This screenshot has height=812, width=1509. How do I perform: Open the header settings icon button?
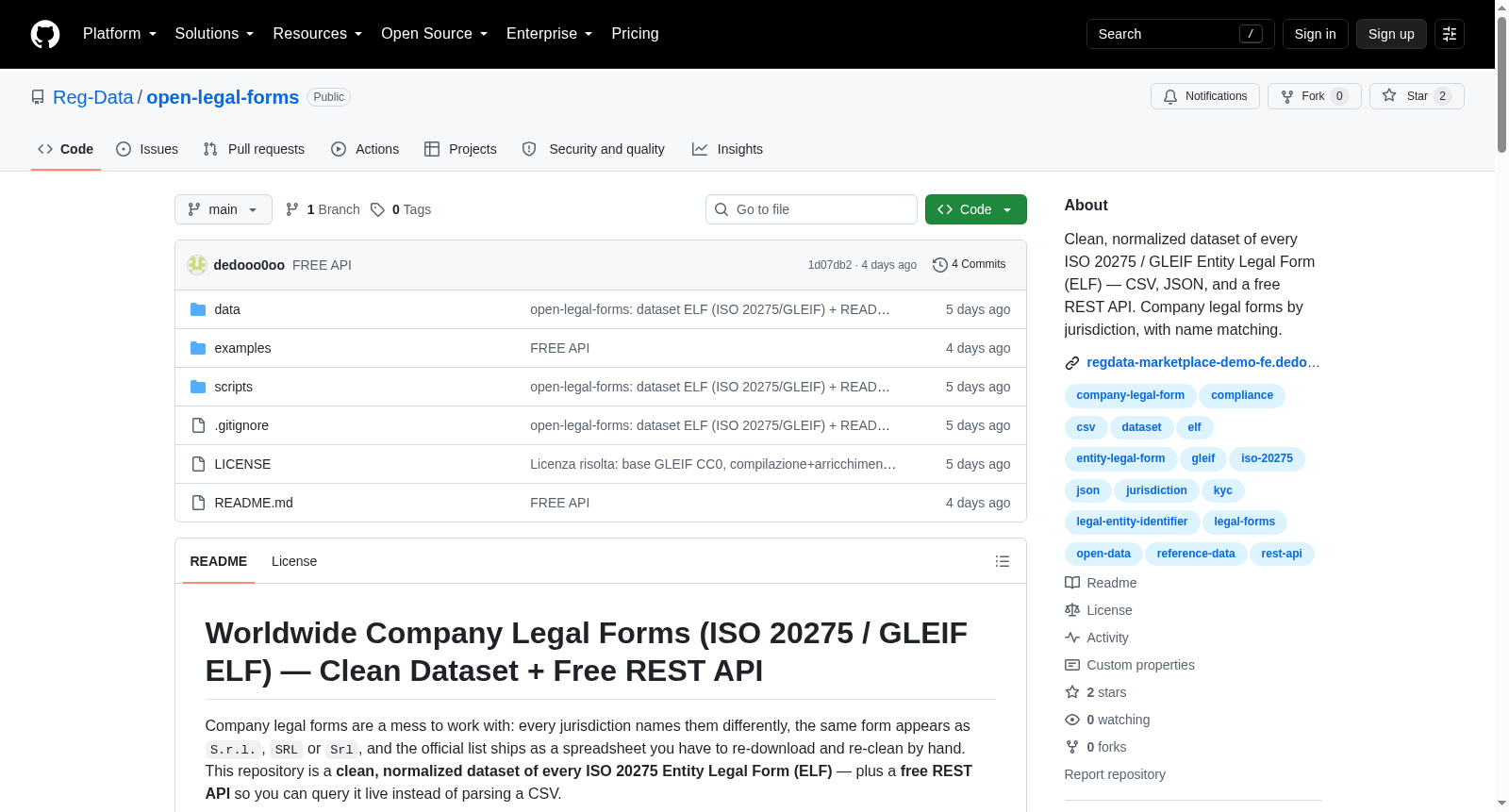coord(1450,34)
